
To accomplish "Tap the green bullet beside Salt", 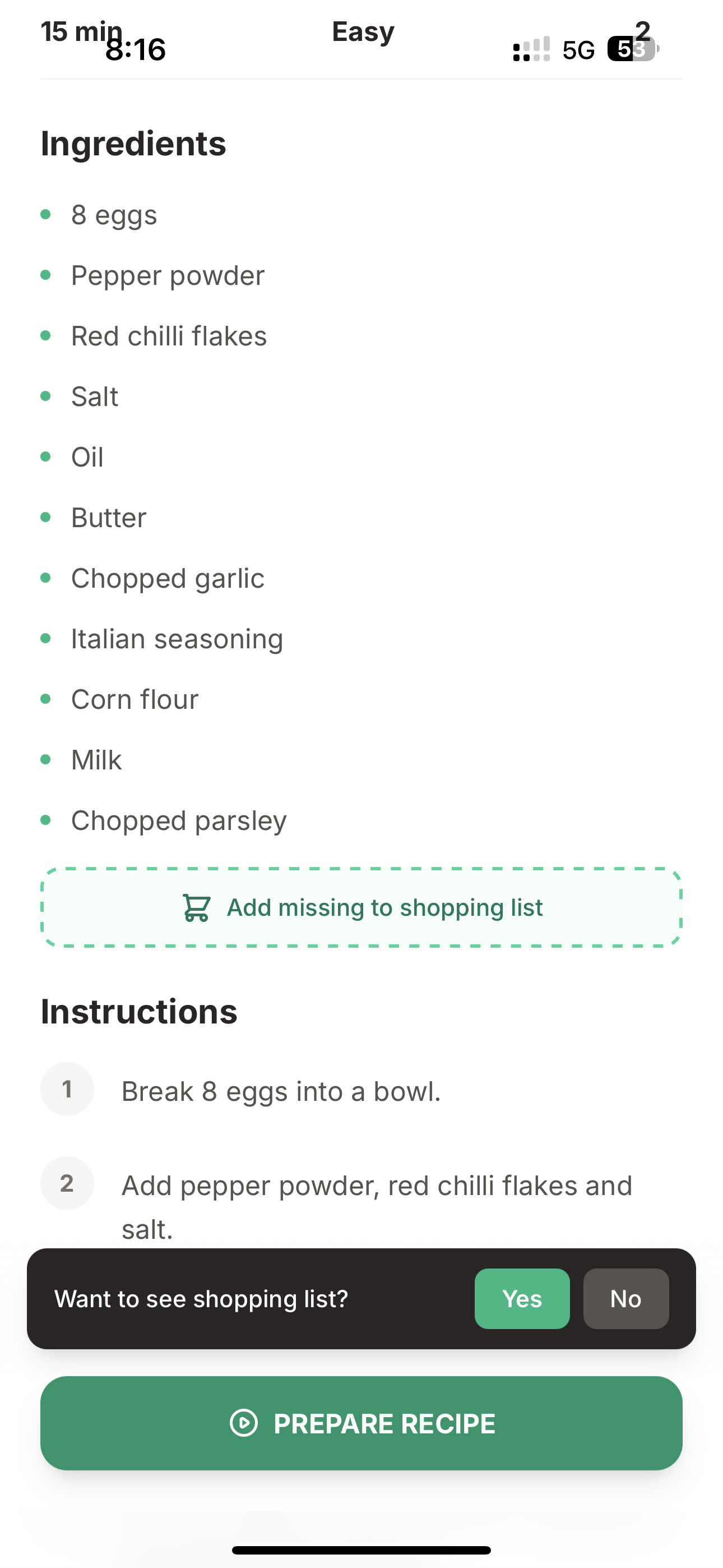I will pos(45,396).
